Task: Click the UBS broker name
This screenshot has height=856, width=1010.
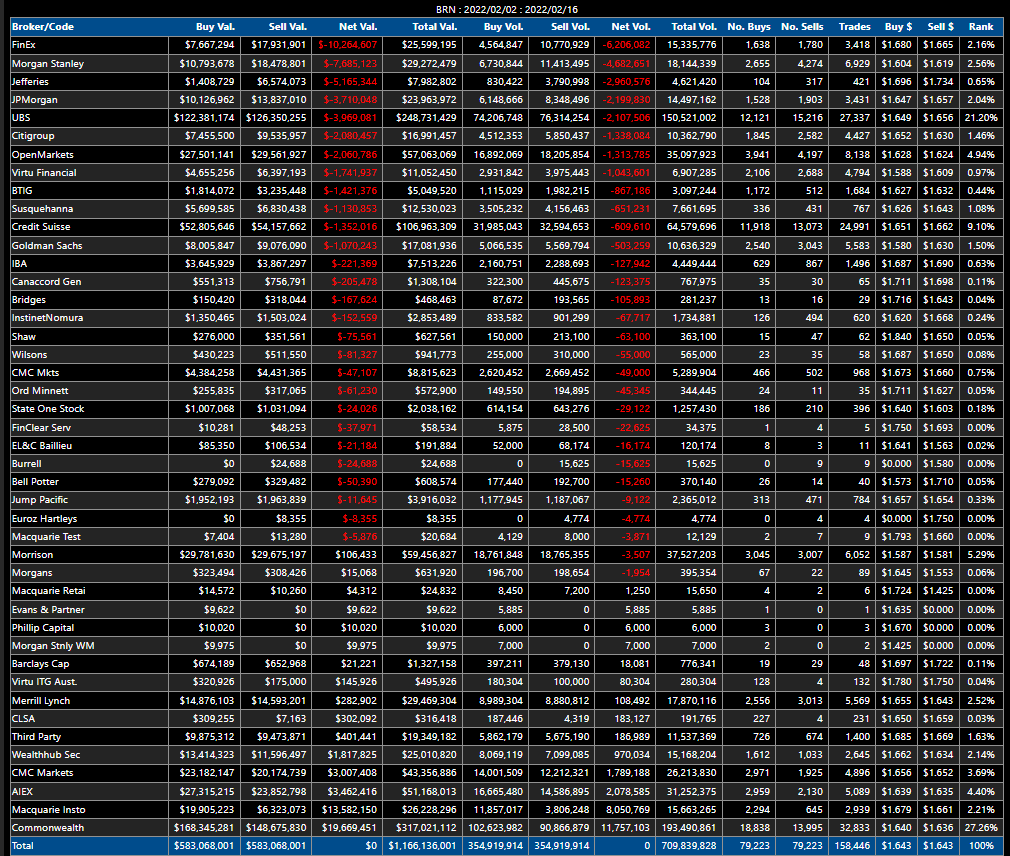Action: pyautogui.click(x=20, y=118)
